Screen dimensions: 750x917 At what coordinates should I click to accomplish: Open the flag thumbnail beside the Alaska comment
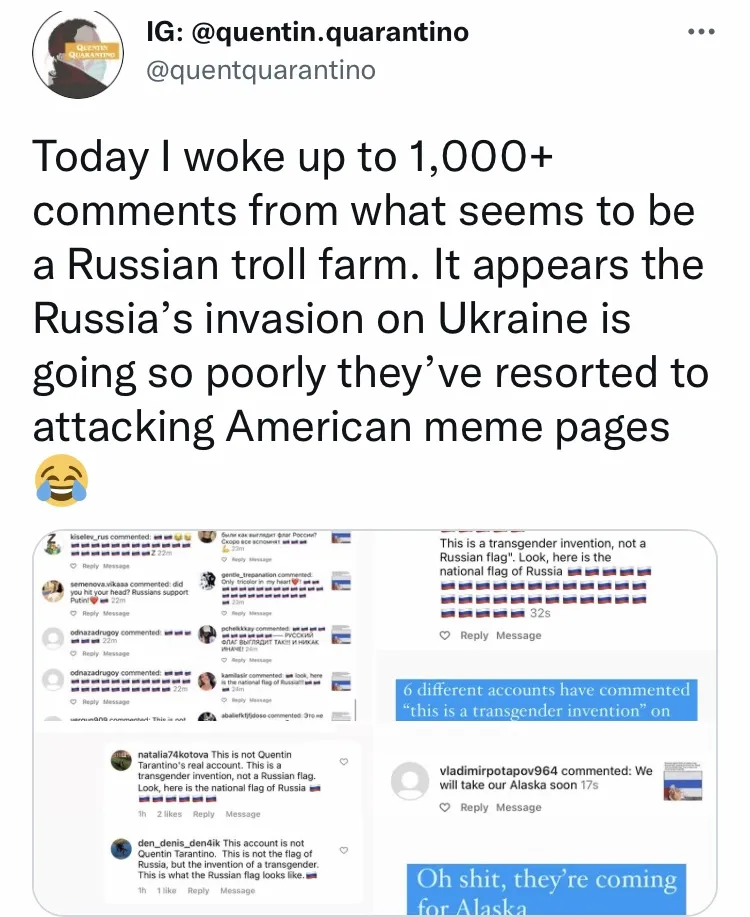point(683,783)
